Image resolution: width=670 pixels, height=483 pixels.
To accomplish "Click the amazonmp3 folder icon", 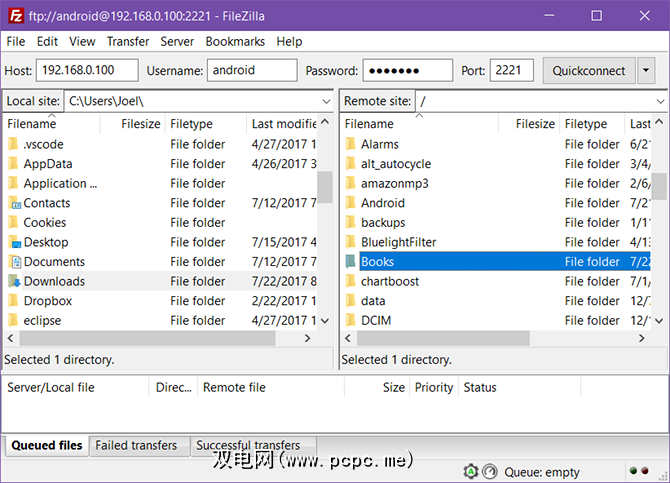I will click(x=351, y=183).
